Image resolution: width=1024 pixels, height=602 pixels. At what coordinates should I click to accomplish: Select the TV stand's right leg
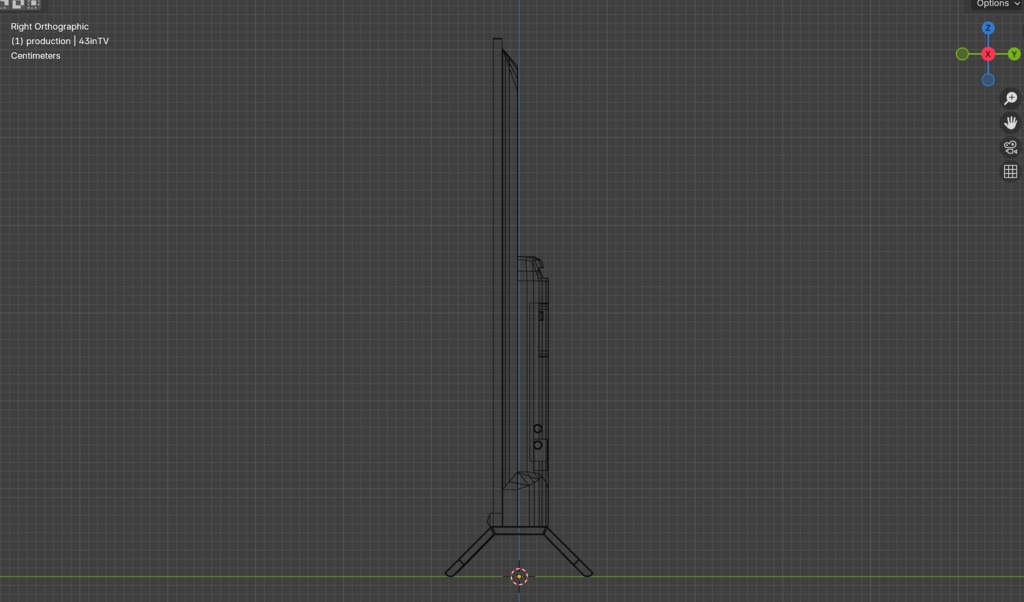point(568,552)
